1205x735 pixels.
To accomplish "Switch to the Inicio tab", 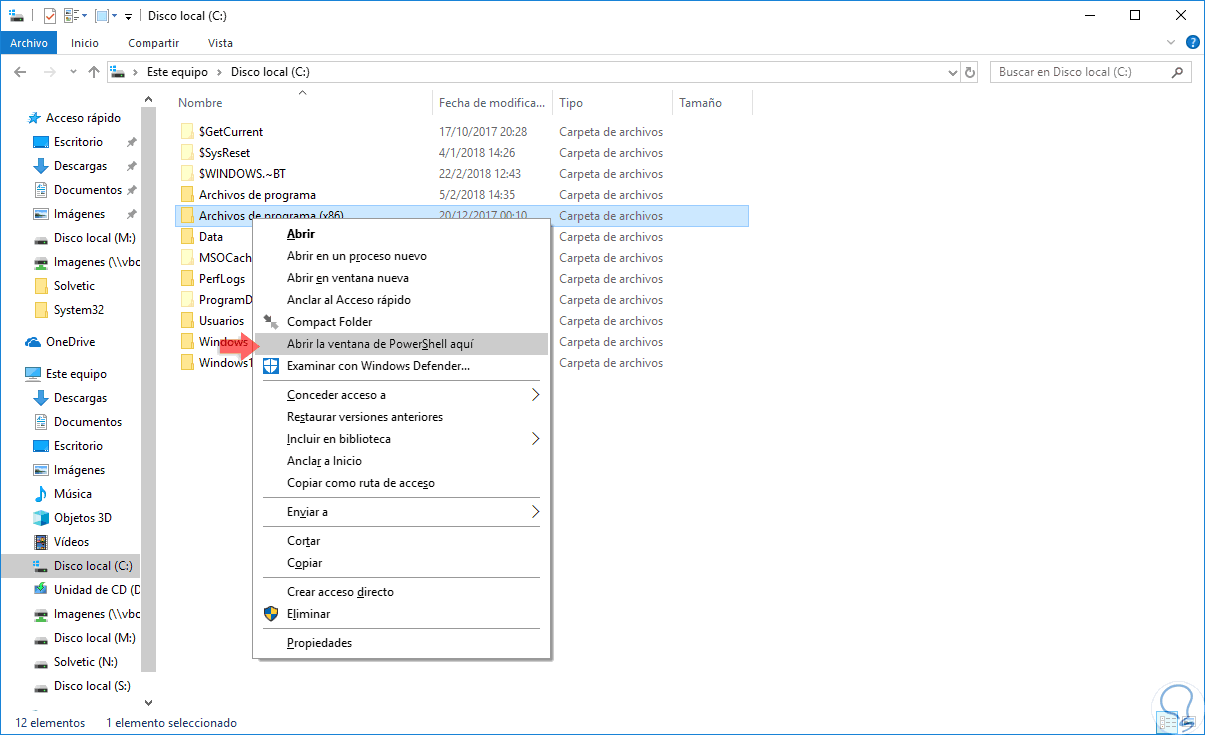I will tap(85, 43).
